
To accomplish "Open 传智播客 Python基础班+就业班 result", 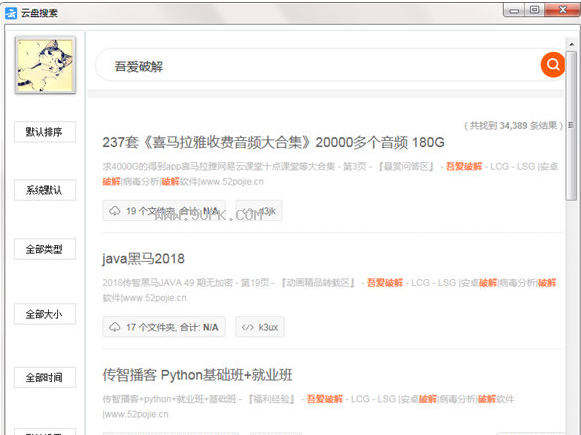I will (x=197, y=375).
